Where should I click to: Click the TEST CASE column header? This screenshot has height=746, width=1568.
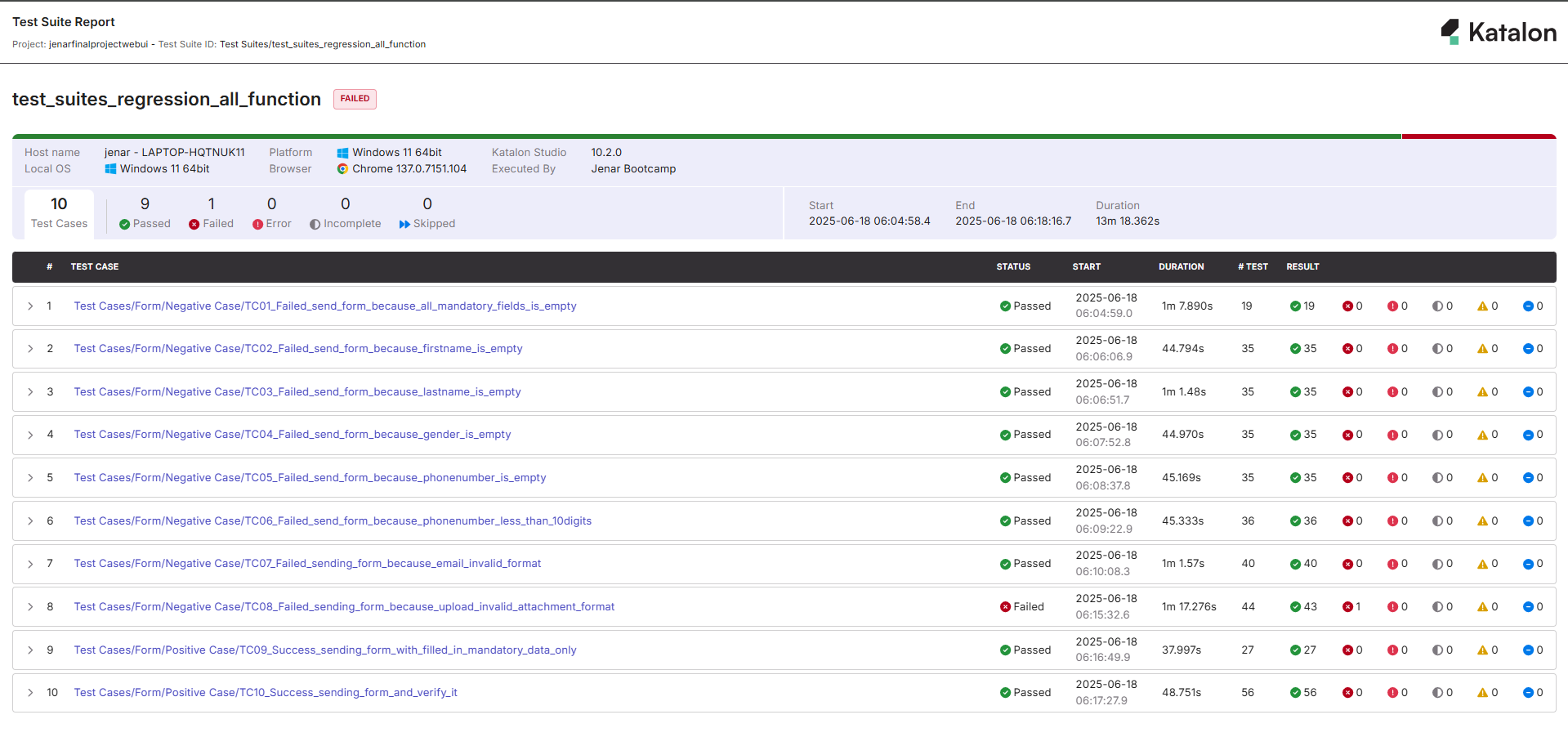click(95, 267)
